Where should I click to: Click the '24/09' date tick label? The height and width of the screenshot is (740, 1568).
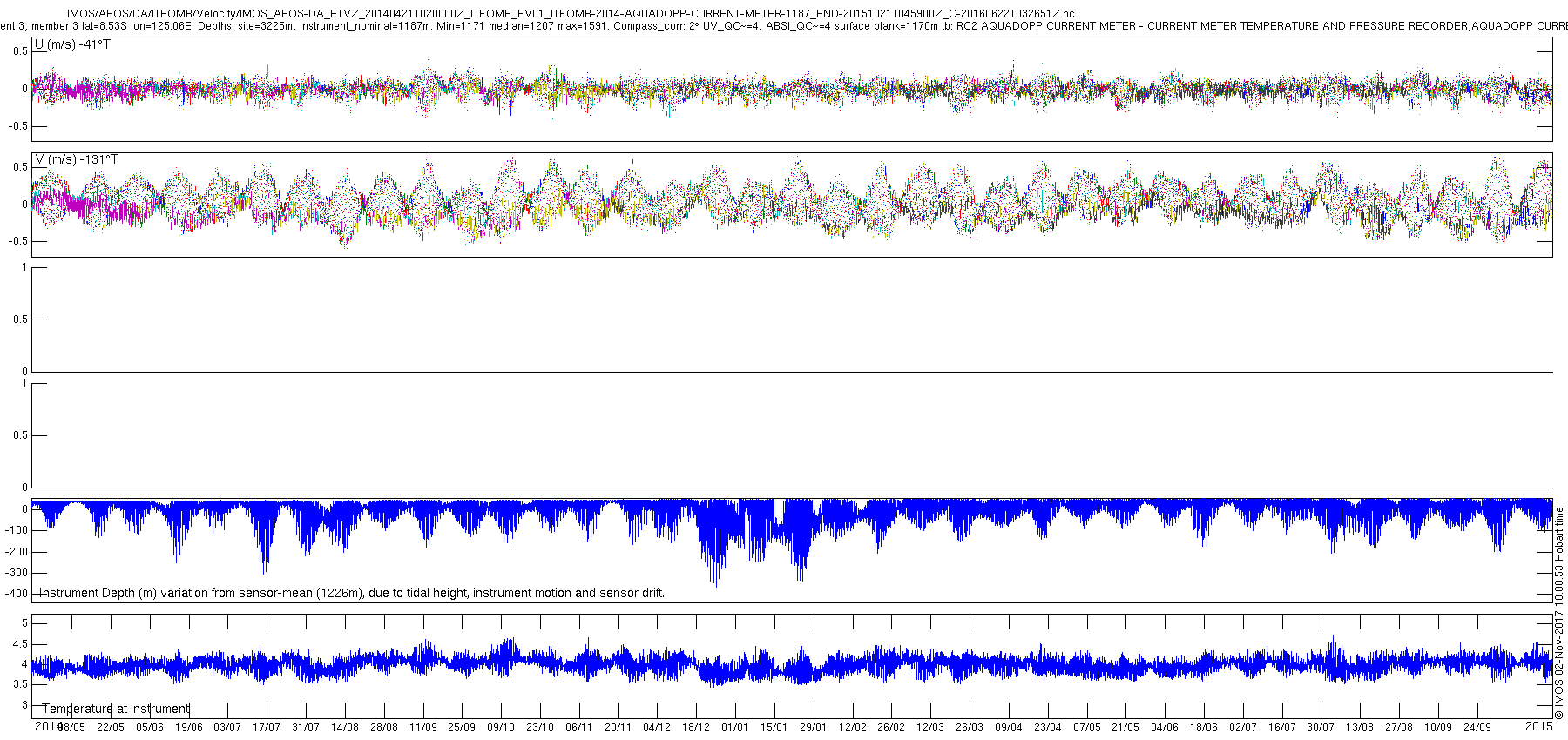(x=1477, y=728)
